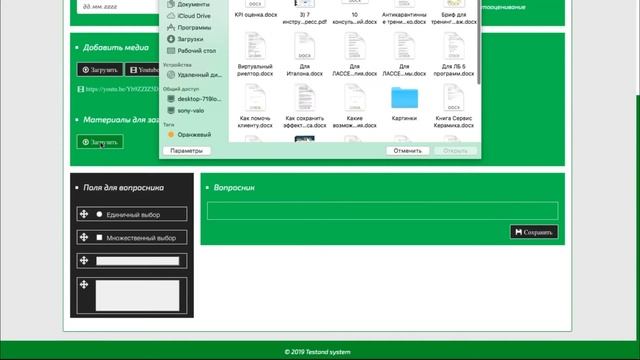The image size is (640, 360).
Task: Click the single-line text input template
Action: coord(138,261)
